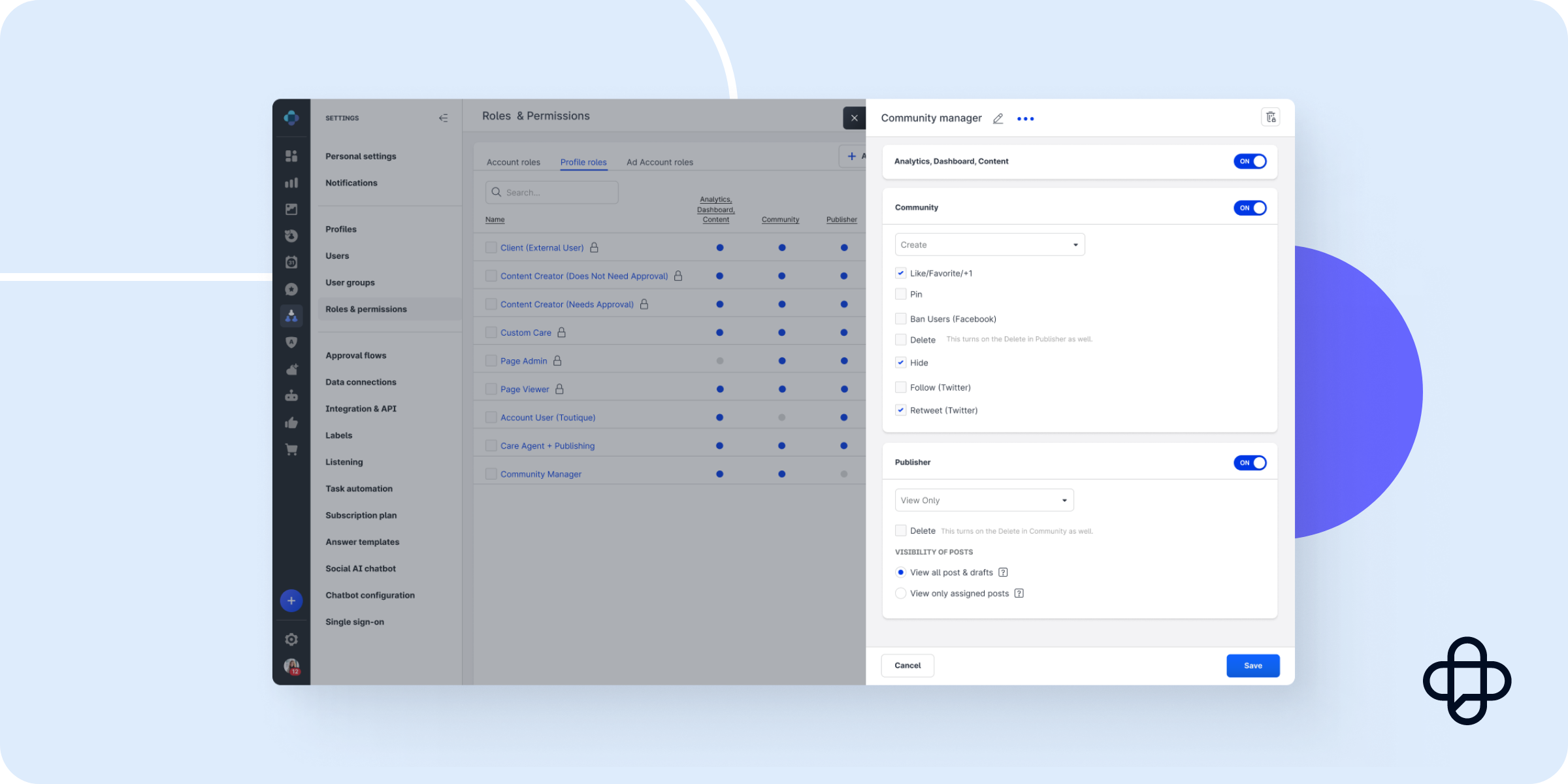Click the dashboard grid icon at sidebar top
Viewport: 1568px width, 784px height.
point(291,156)
